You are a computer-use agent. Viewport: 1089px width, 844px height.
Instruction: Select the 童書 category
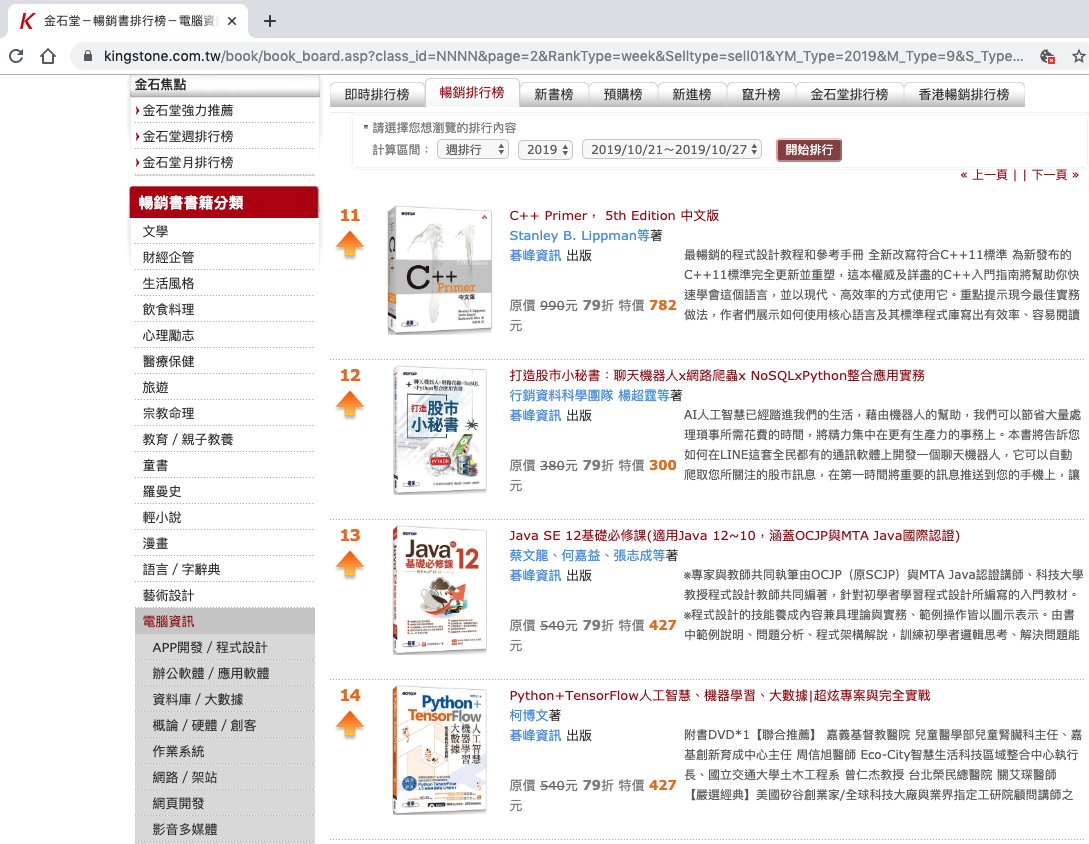click(x=156, y=466)
